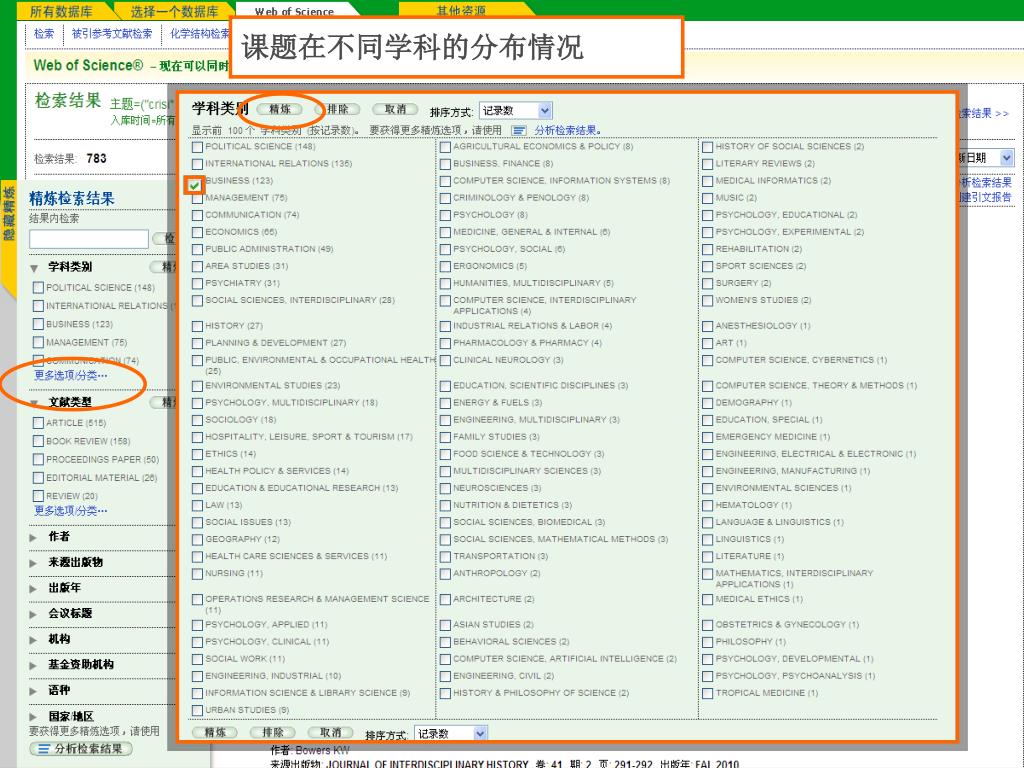Check the ART (1) checkbox

coord(707,343)
